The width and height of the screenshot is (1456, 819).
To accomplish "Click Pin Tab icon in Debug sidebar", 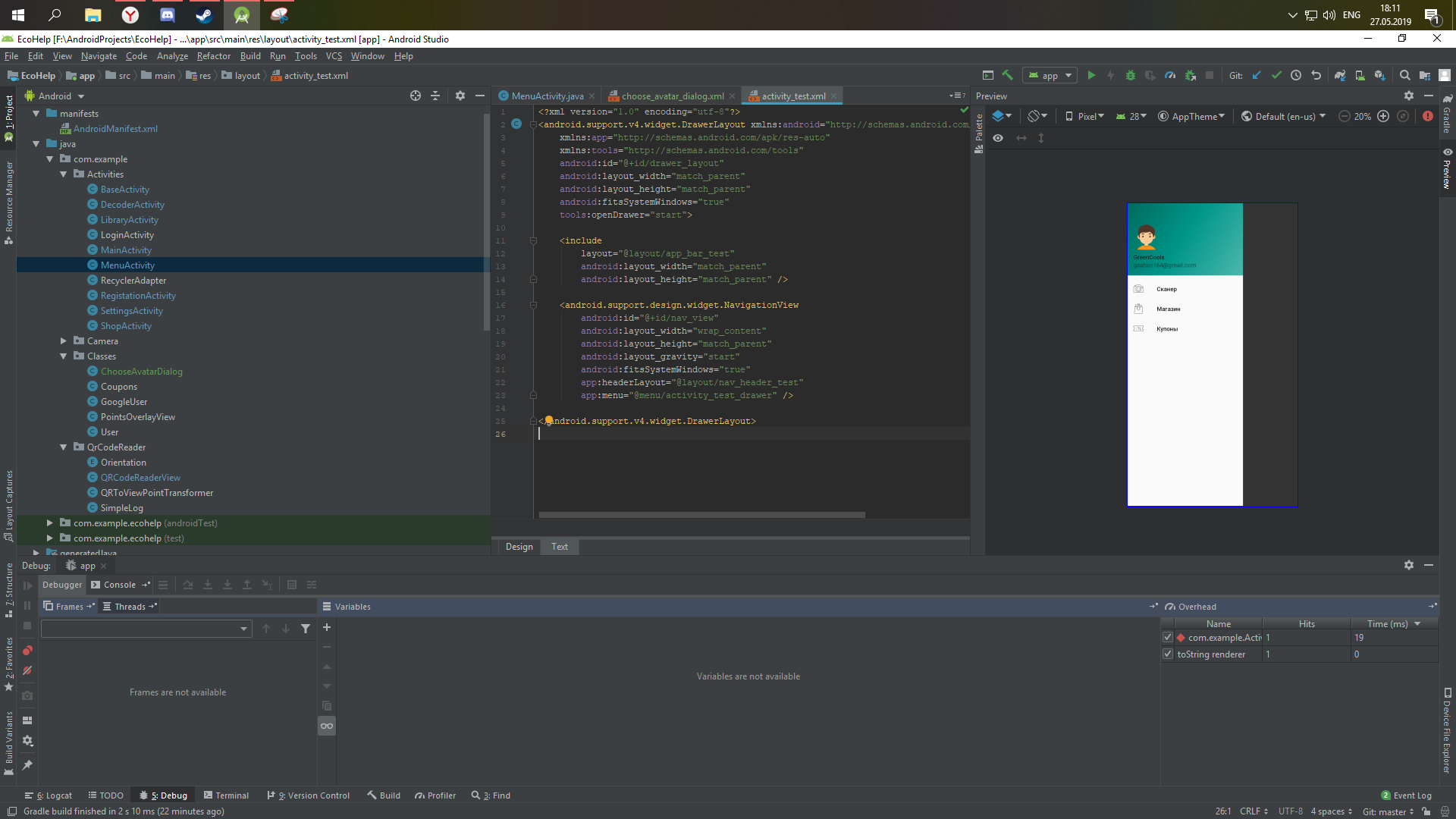I will (x=27, y=765).
